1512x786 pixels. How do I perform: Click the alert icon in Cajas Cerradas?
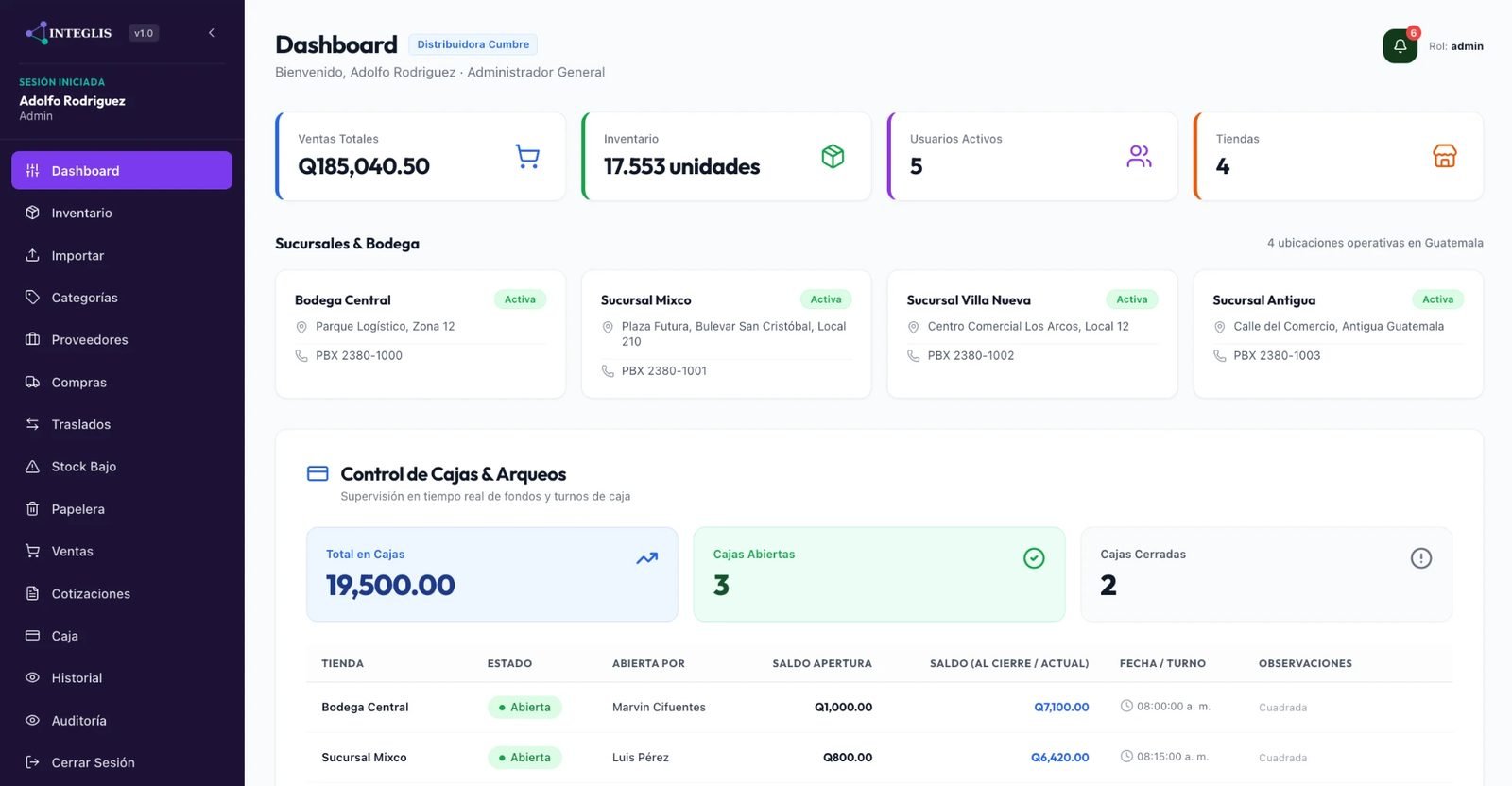[1420, 558]
